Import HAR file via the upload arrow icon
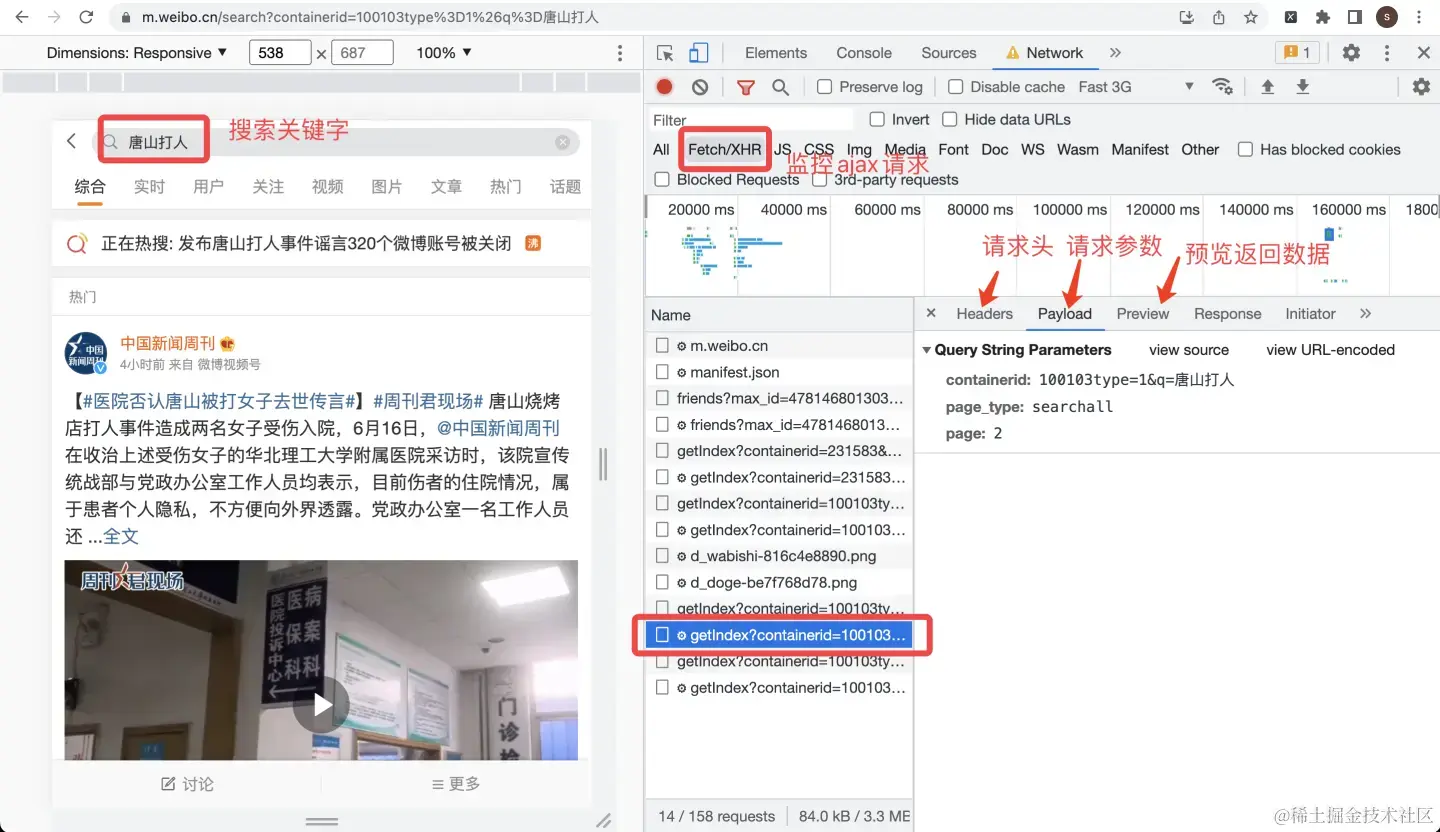Image resolution: width=1440 pixels, height=832 pixels. [x=1267, y=86]
